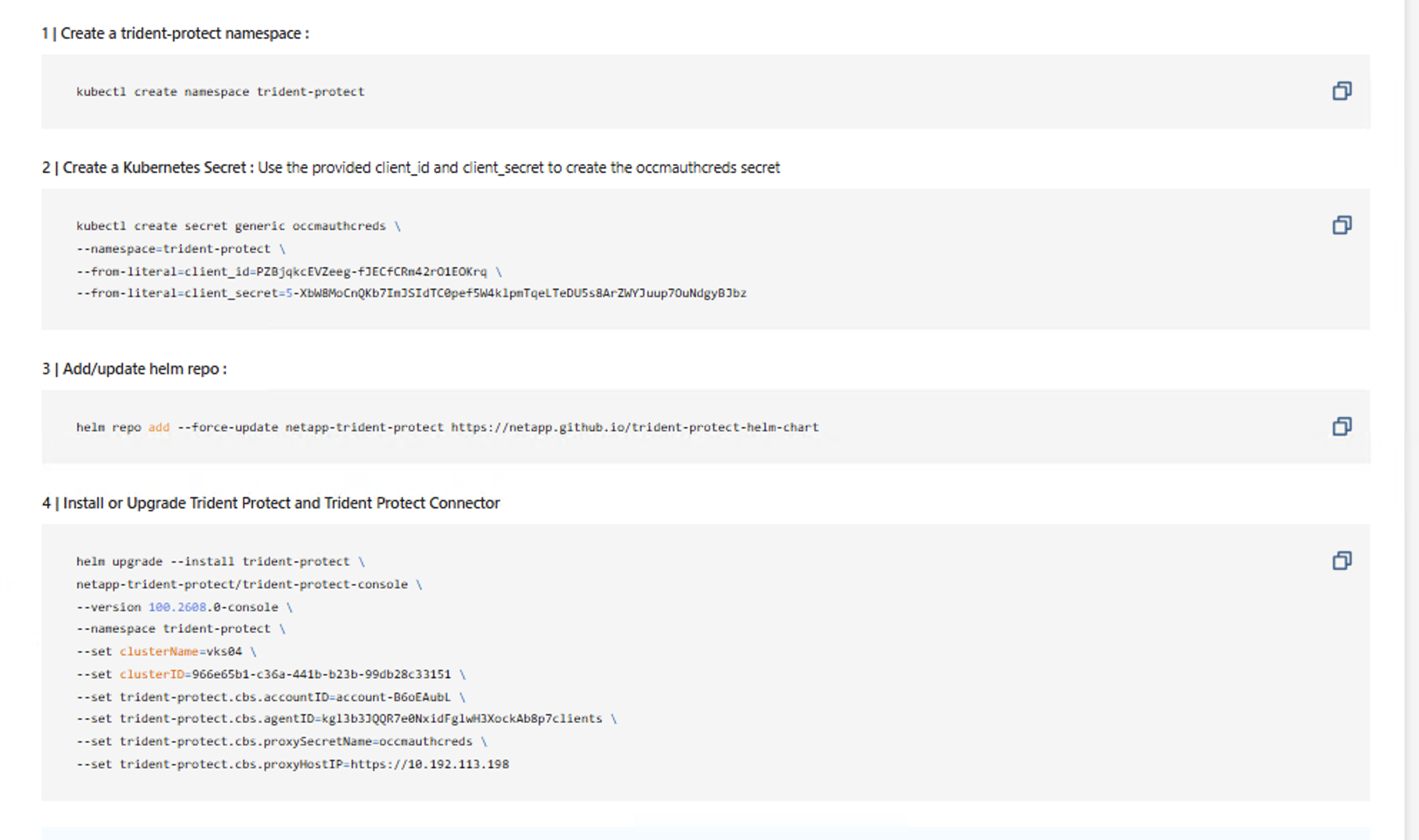Copy the occmauthcreds secret creation command
Screen dimensions: 1419x840
[1342, 225]
